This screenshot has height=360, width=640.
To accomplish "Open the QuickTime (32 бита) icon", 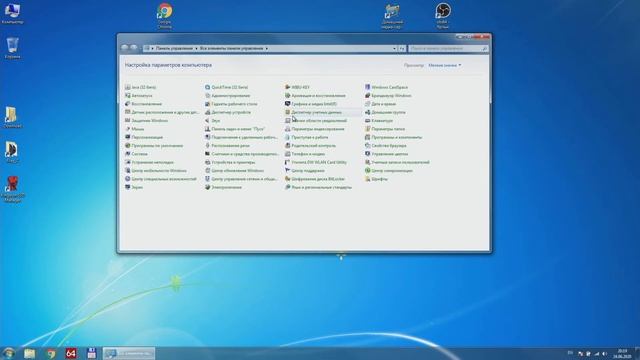I will (x=208, y=87).
